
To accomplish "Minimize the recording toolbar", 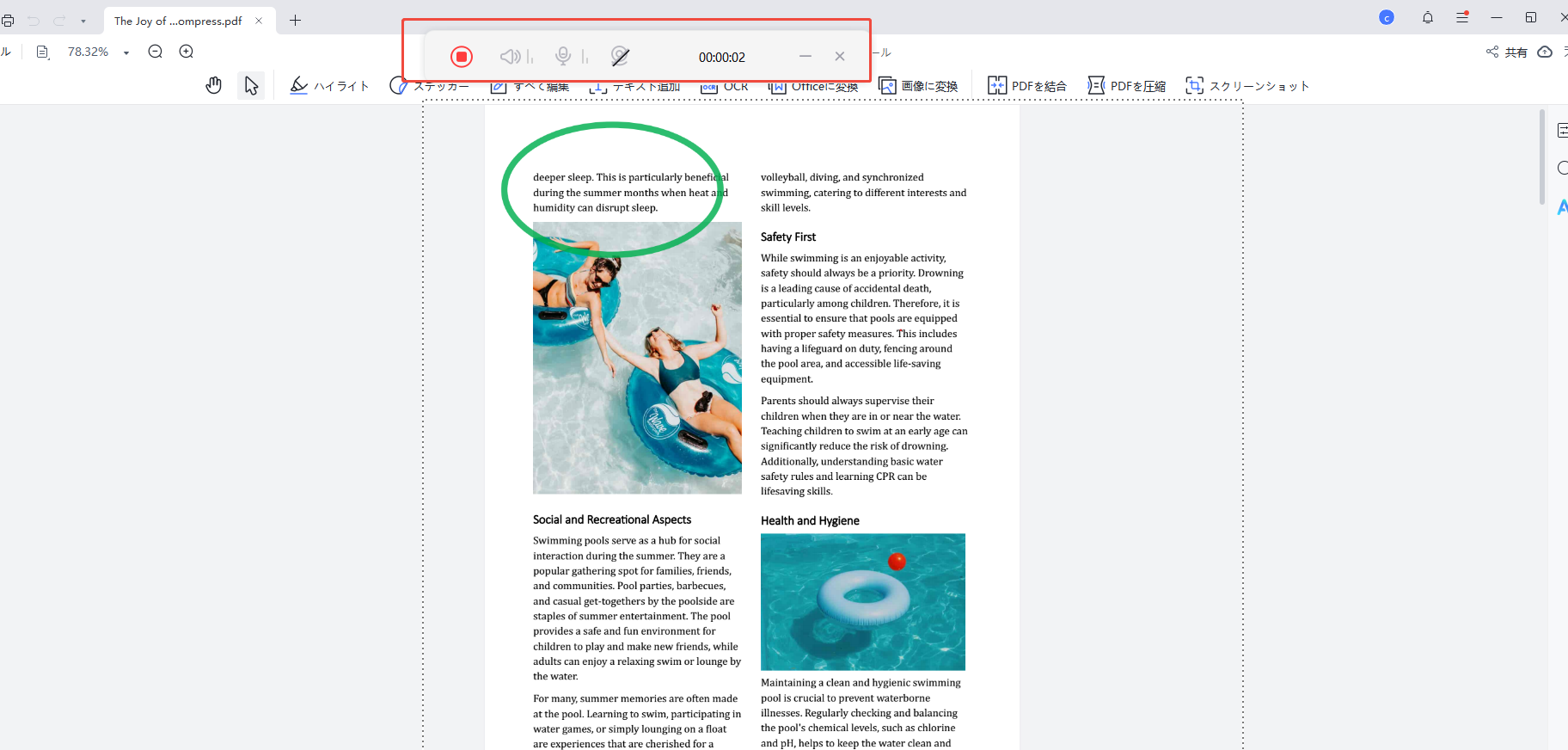I will (x=805, y=57).
